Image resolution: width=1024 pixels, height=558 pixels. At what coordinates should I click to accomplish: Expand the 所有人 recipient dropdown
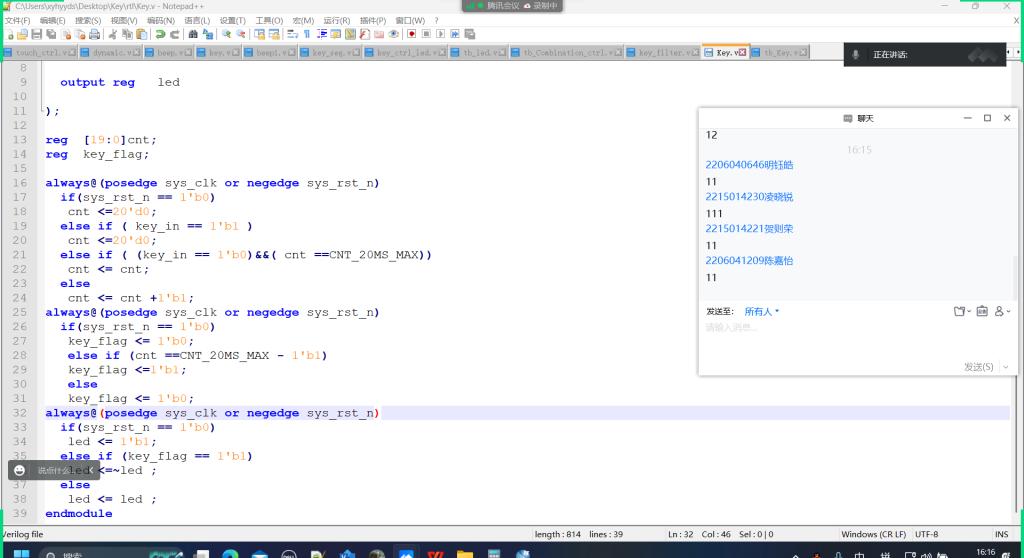(x=761, y=311)
